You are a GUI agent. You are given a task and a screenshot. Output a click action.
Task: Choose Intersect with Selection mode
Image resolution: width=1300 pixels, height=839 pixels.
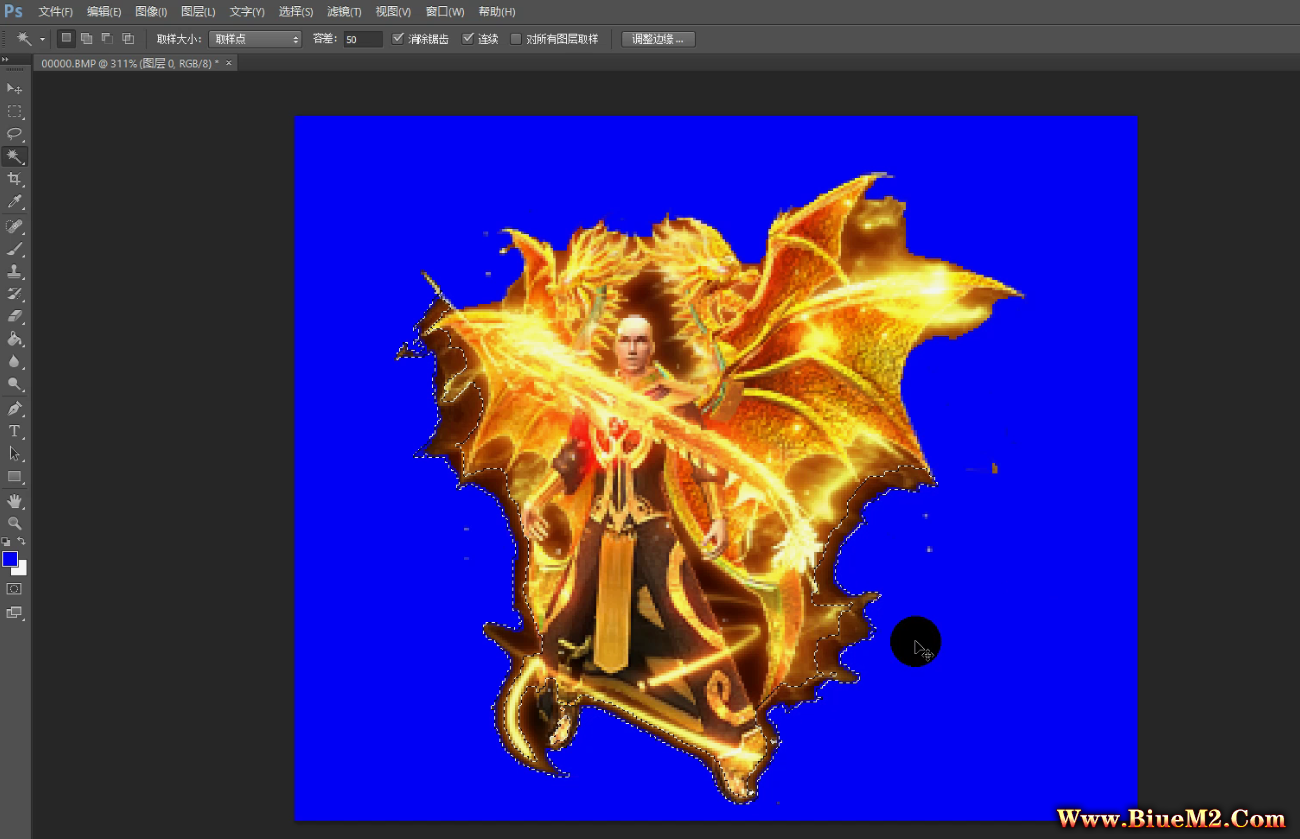(x=127, y=39)
